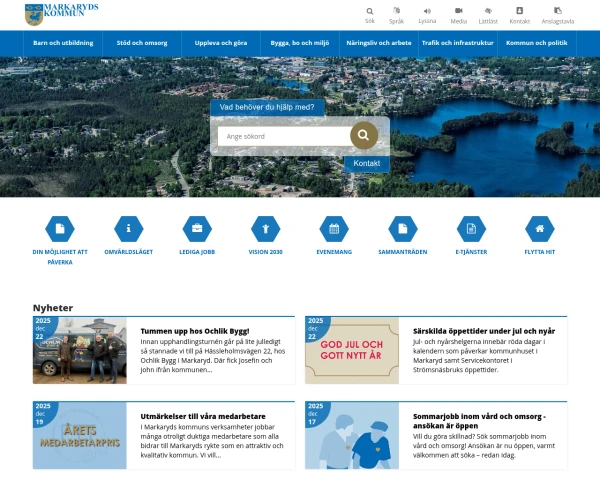This screenshot has height=480, width=600.
Task: Open Sommarjobb inom vård och omsorg article
Action: tap(479, 421)
